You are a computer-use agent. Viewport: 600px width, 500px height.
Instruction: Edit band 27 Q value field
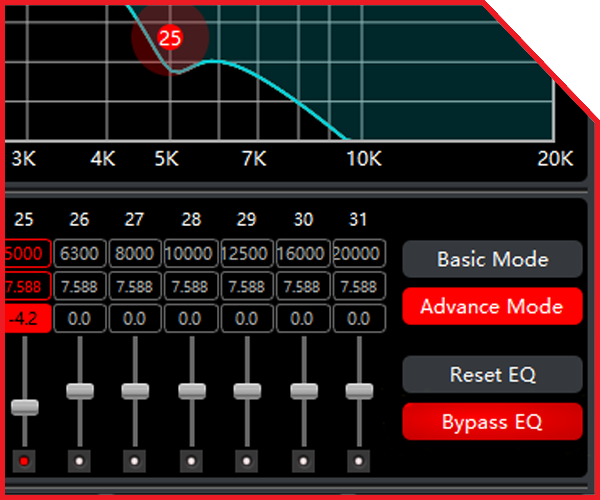[135, 286]
